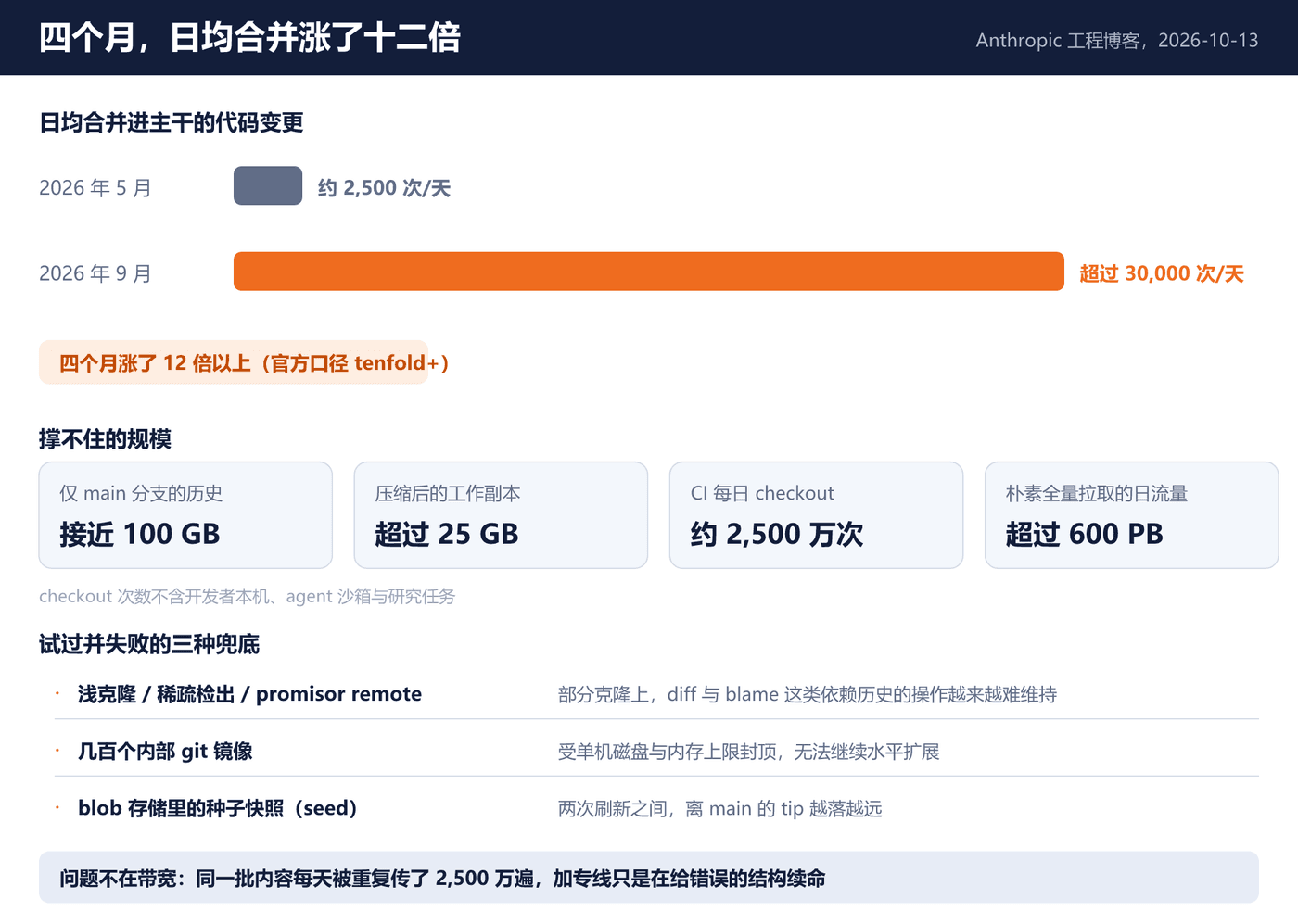This screenshot has width=1298, height=924.
Task: Select the item "几百个内部 git 镜像"
Action: [x=165, y=751]
